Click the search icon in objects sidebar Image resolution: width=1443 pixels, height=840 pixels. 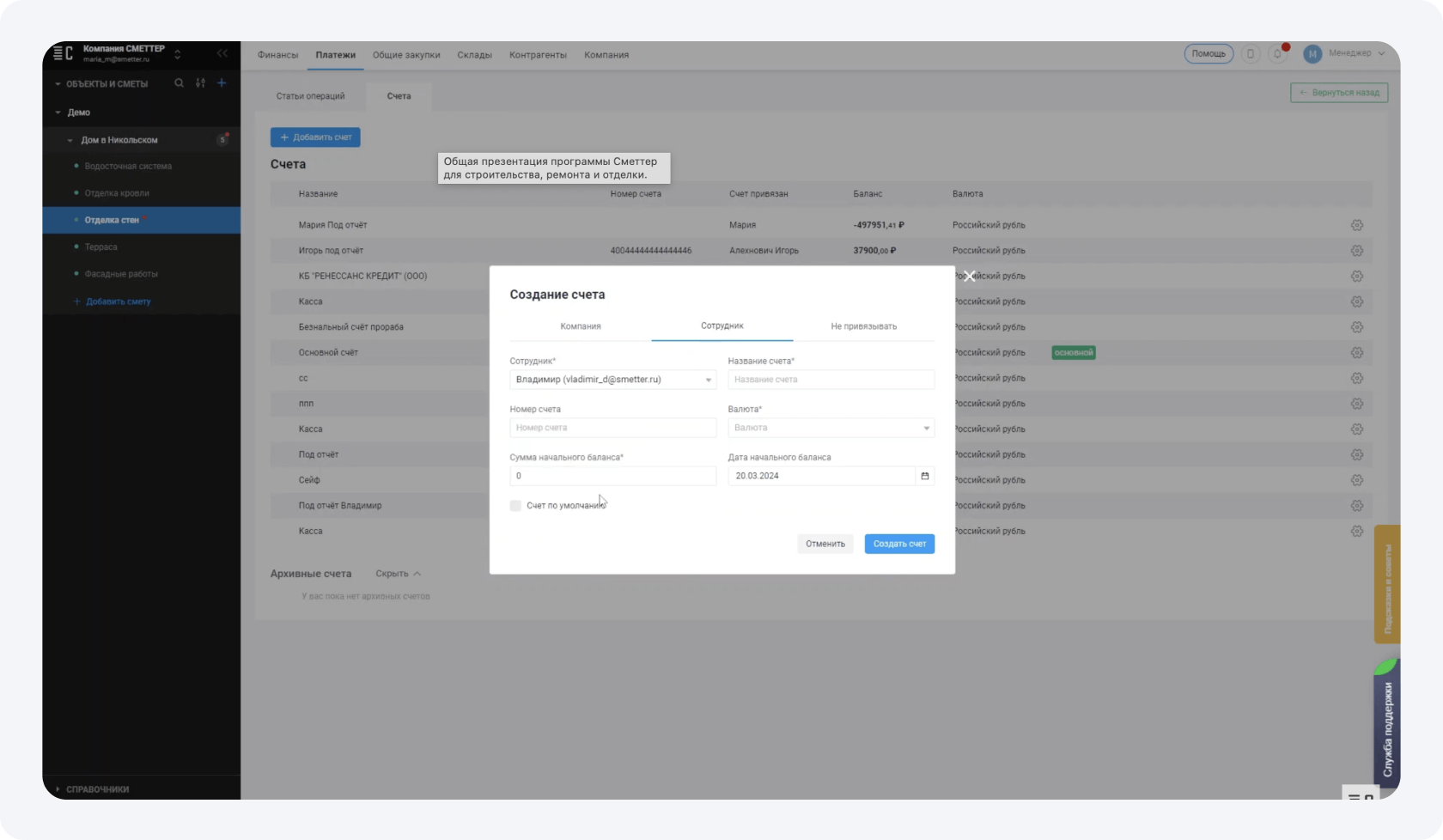pos(179,83)
